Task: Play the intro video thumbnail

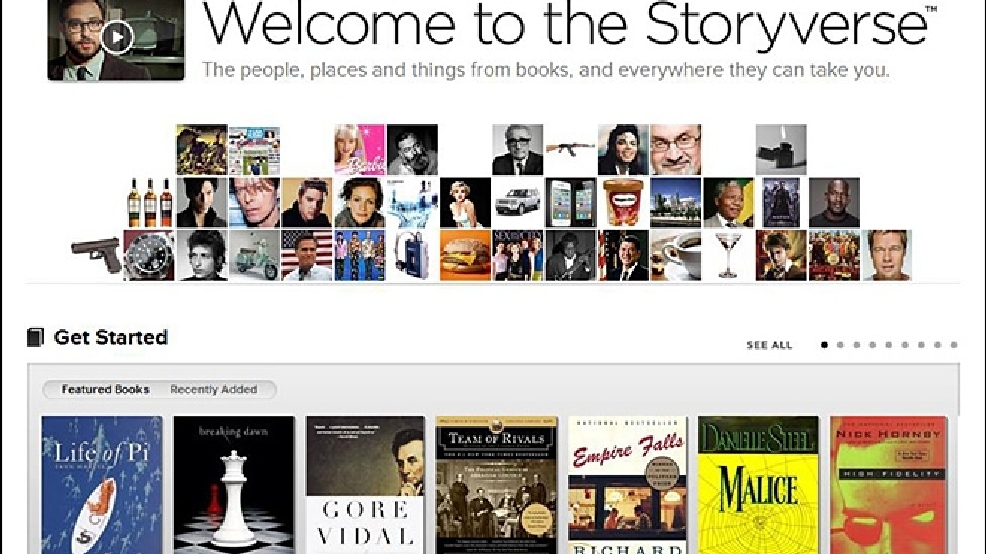Action: point(116,39)
